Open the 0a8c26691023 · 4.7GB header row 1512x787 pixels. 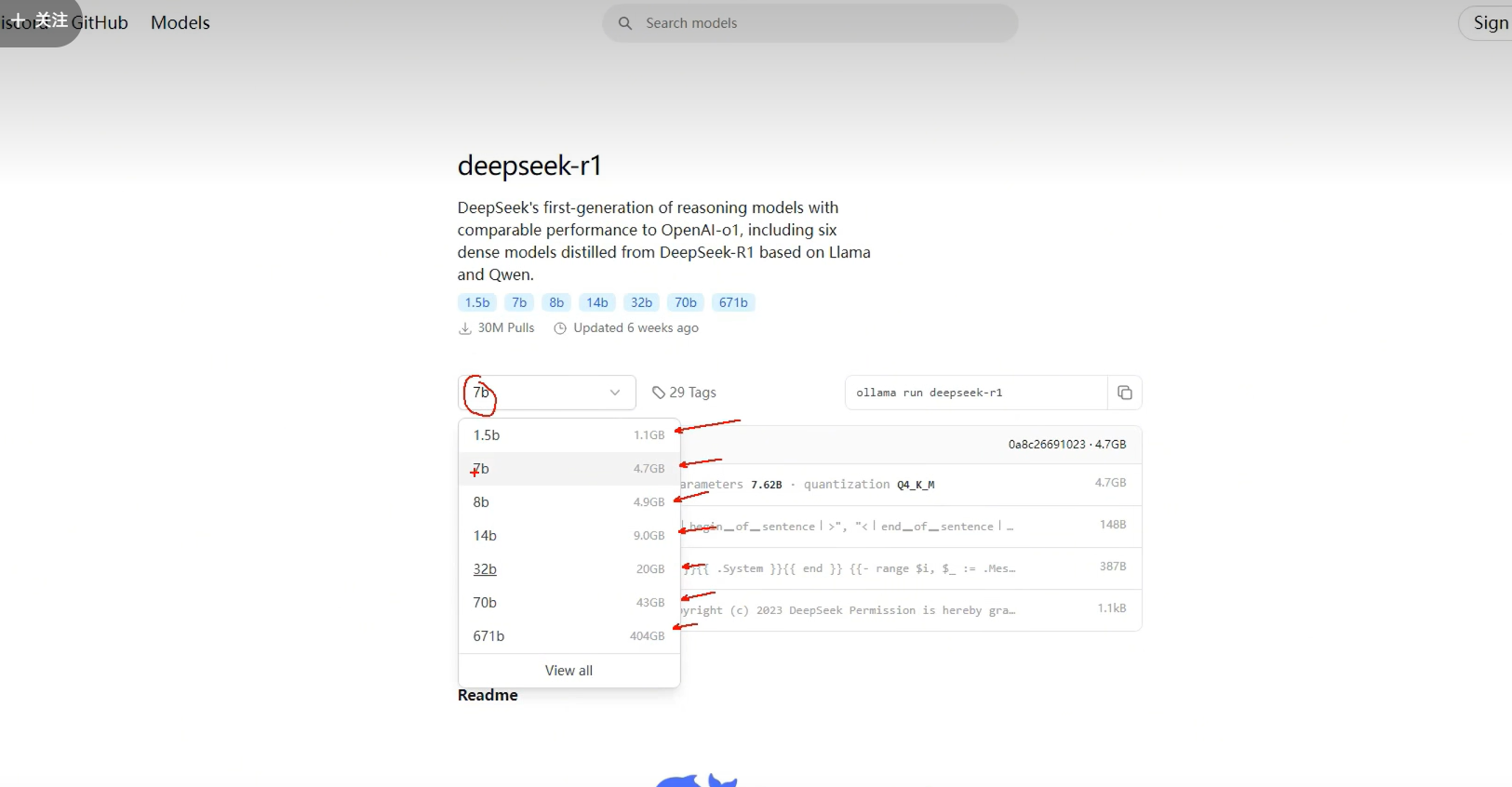[911, 445]
